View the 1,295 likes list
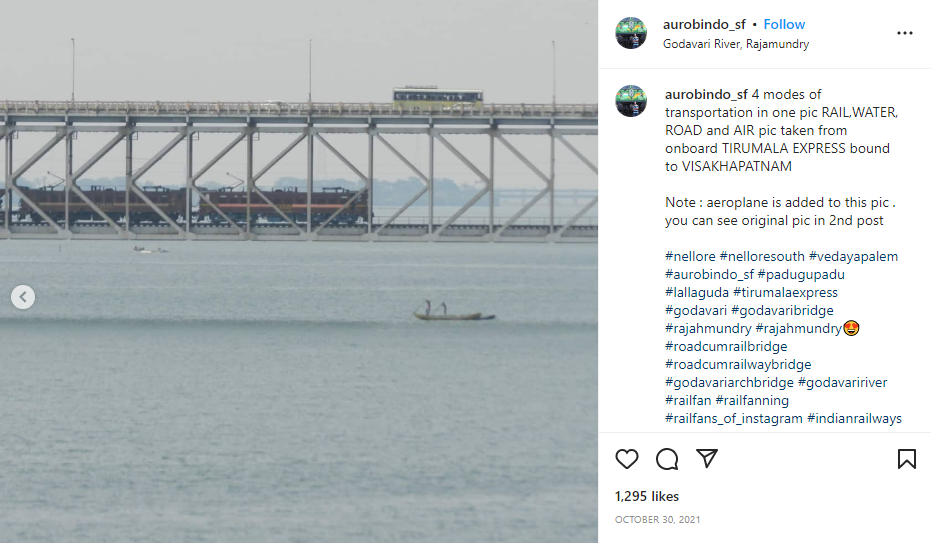The height and width of the screenshot is (543, 931). click(647, 496)
